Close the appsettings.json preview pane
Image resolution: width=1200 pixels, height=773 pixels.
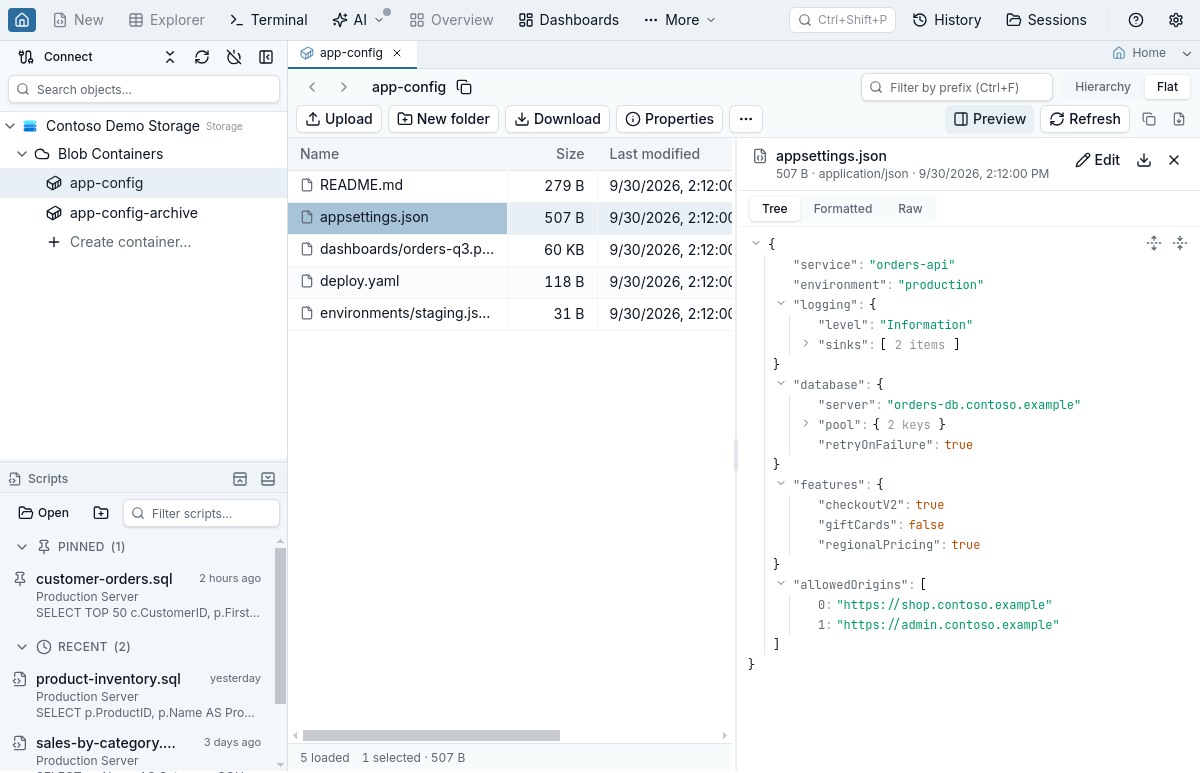[1174, 160]
